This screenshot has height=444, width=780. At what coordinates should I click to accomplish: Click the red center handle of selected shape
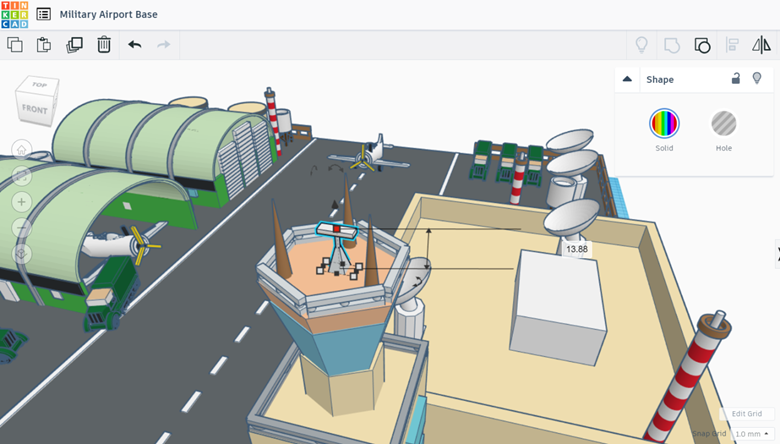point(337,229)
